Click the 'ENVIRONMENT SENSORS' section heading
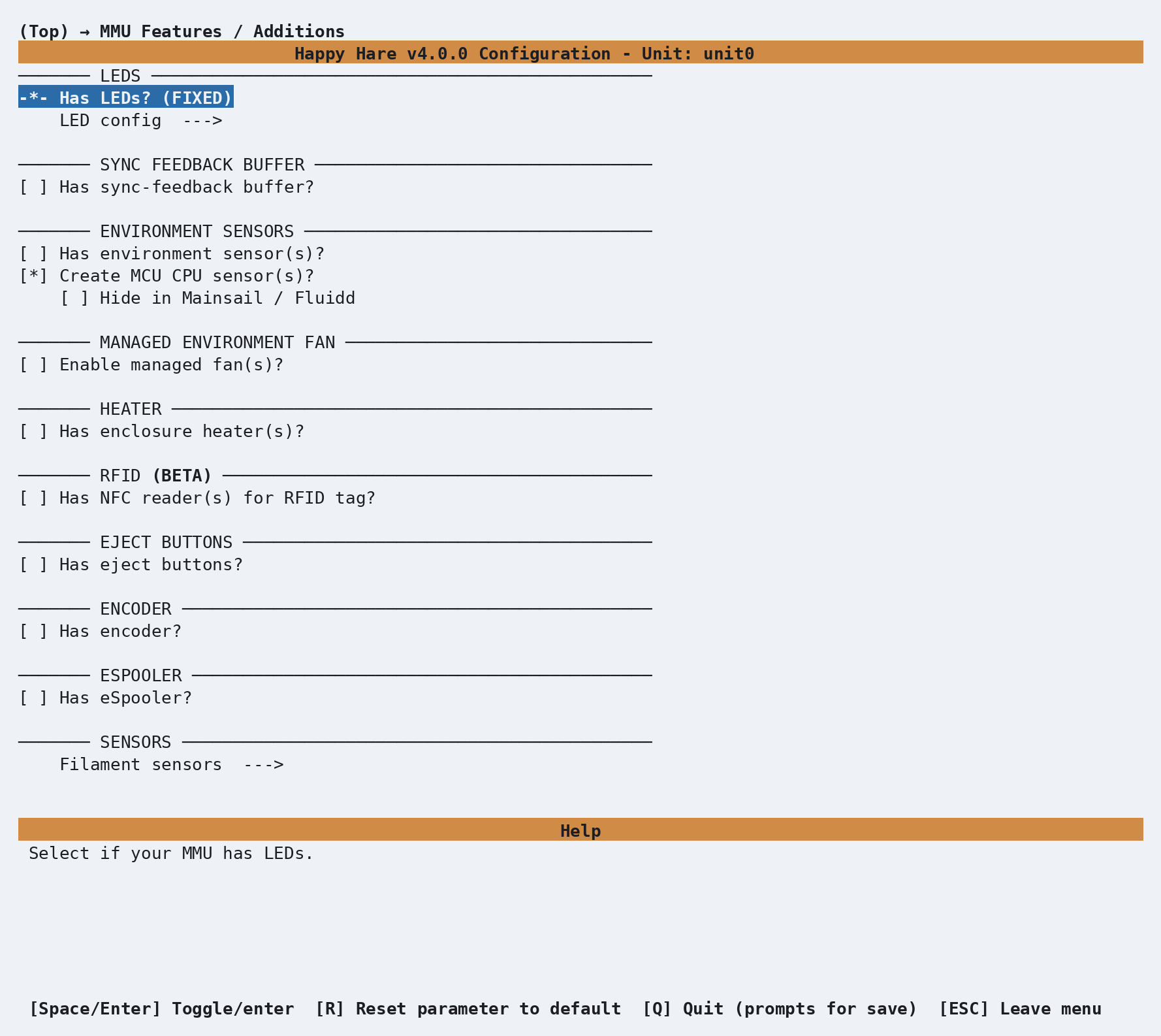Image resolution: width=1161 pixels, height=1036 pixels. 197,231
